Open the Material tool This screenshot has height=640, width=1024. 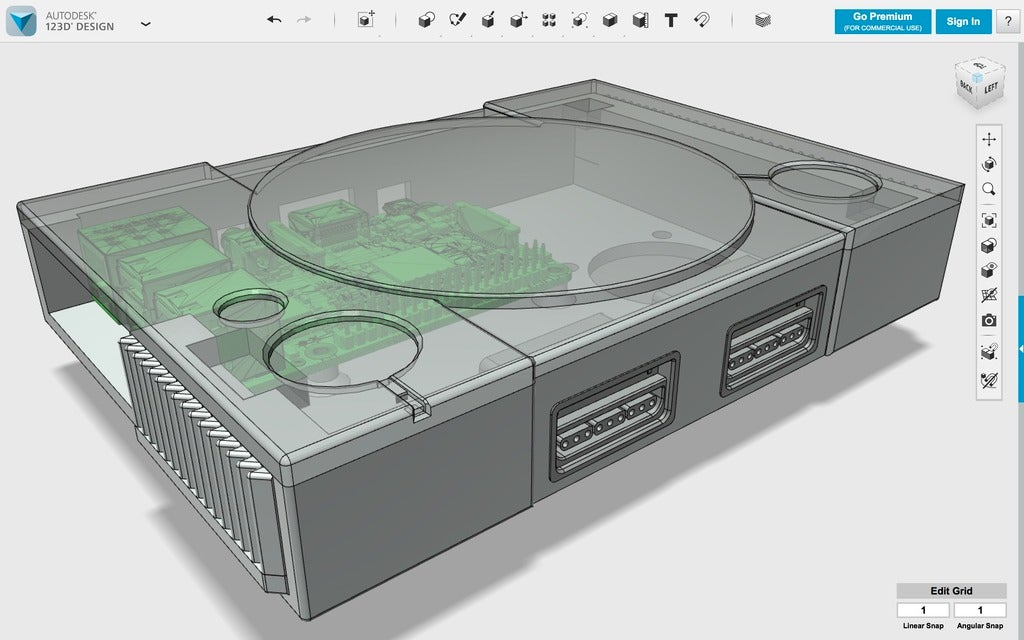click(763, 20)
